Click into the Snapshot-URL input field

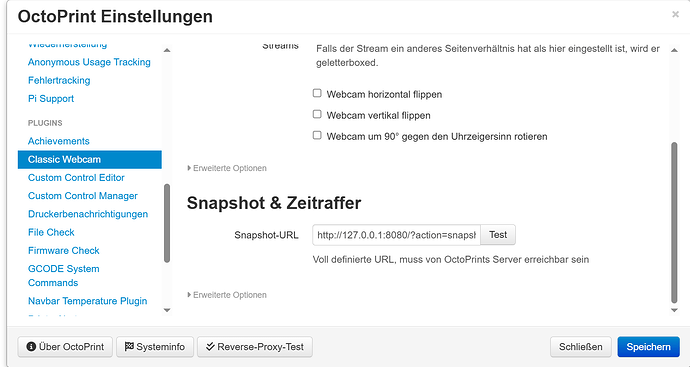pyautogui.click(x=396, y=235)
